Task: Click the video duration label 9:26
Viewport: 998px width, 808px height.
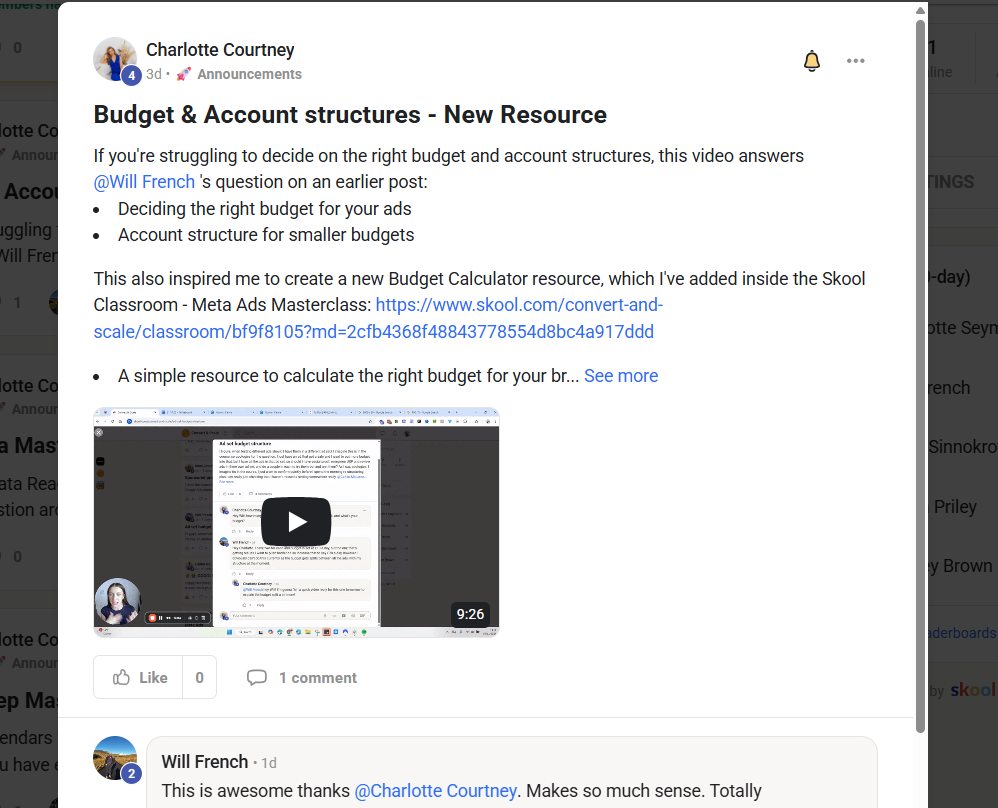Action: (470, 614)
